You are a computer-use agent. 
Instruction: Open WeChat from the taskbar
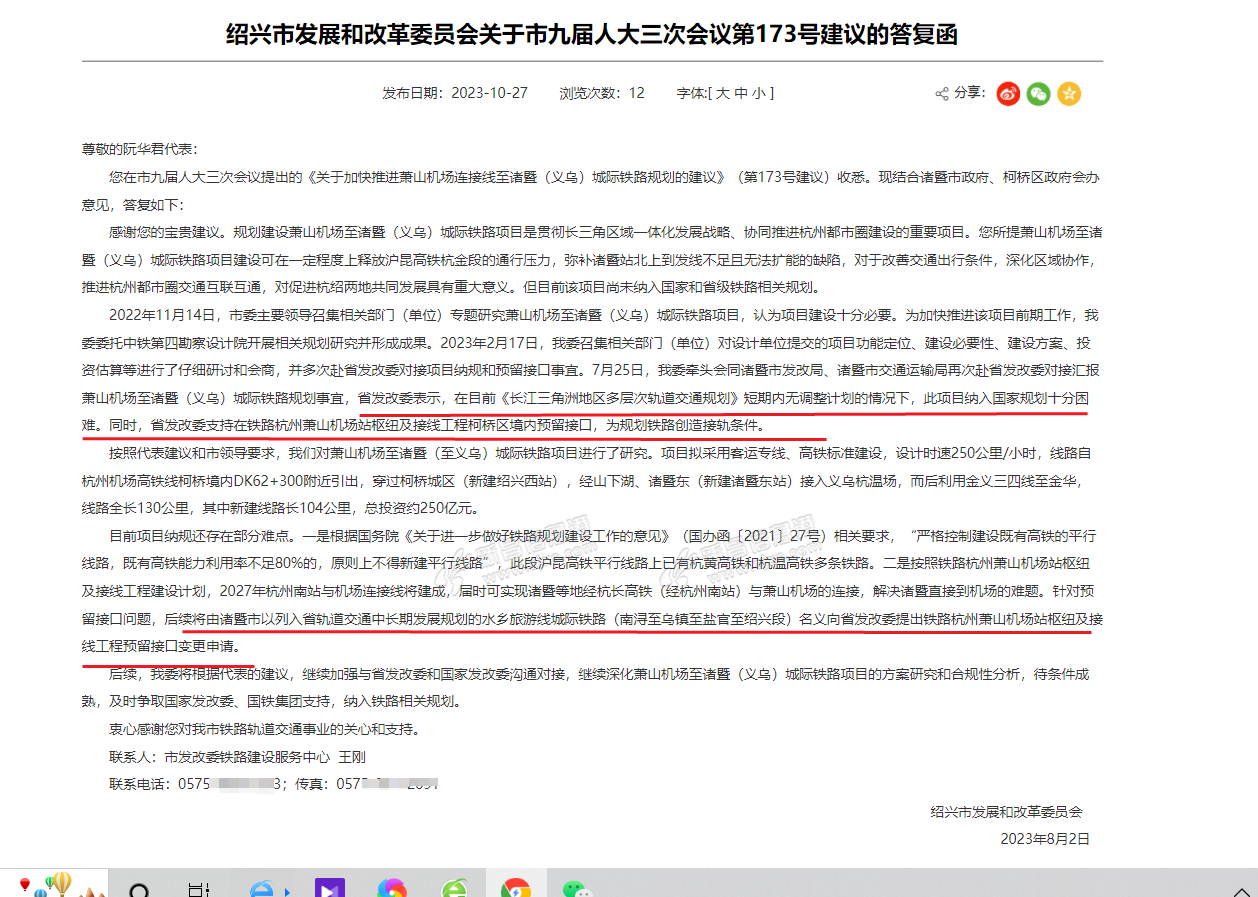tap(575, 889)
